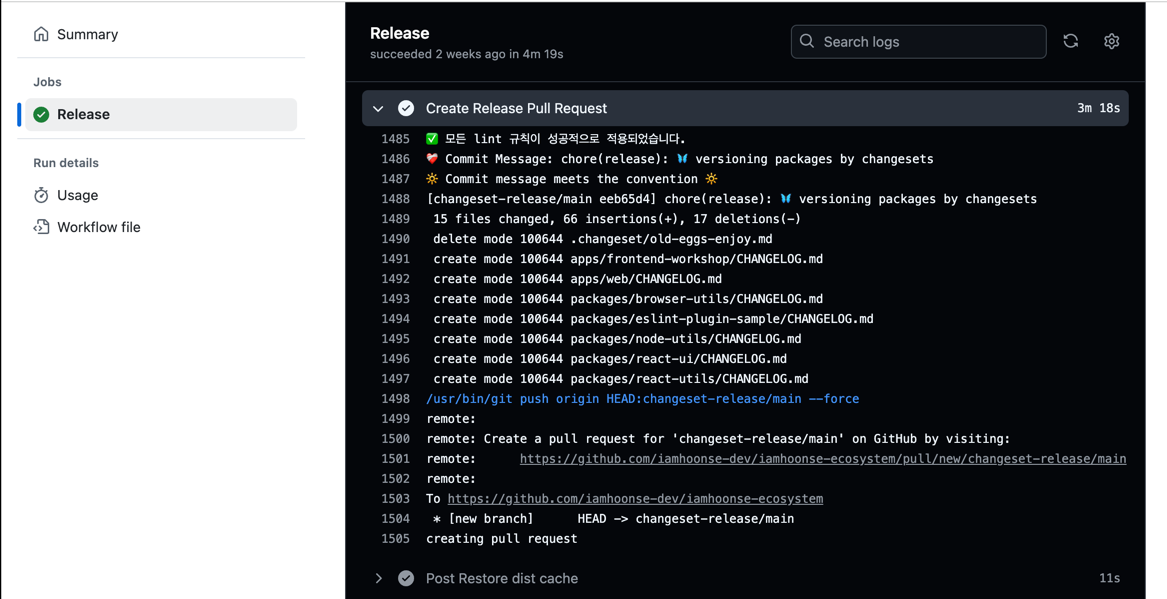Click the Summary home icon
The height and width of the screenshot is (599, 1167).
coord(42,34)
